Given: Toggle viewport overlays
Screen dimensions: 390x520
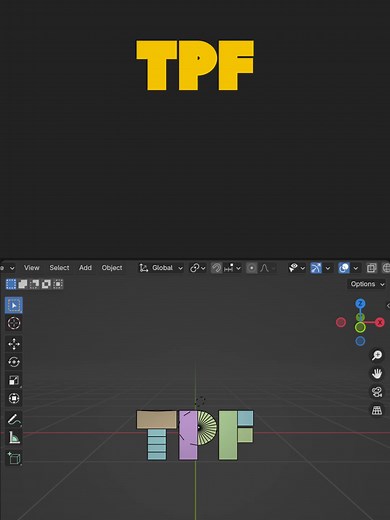Looking at the screenshot, I should pyautogui.click(x=344, y=268).
